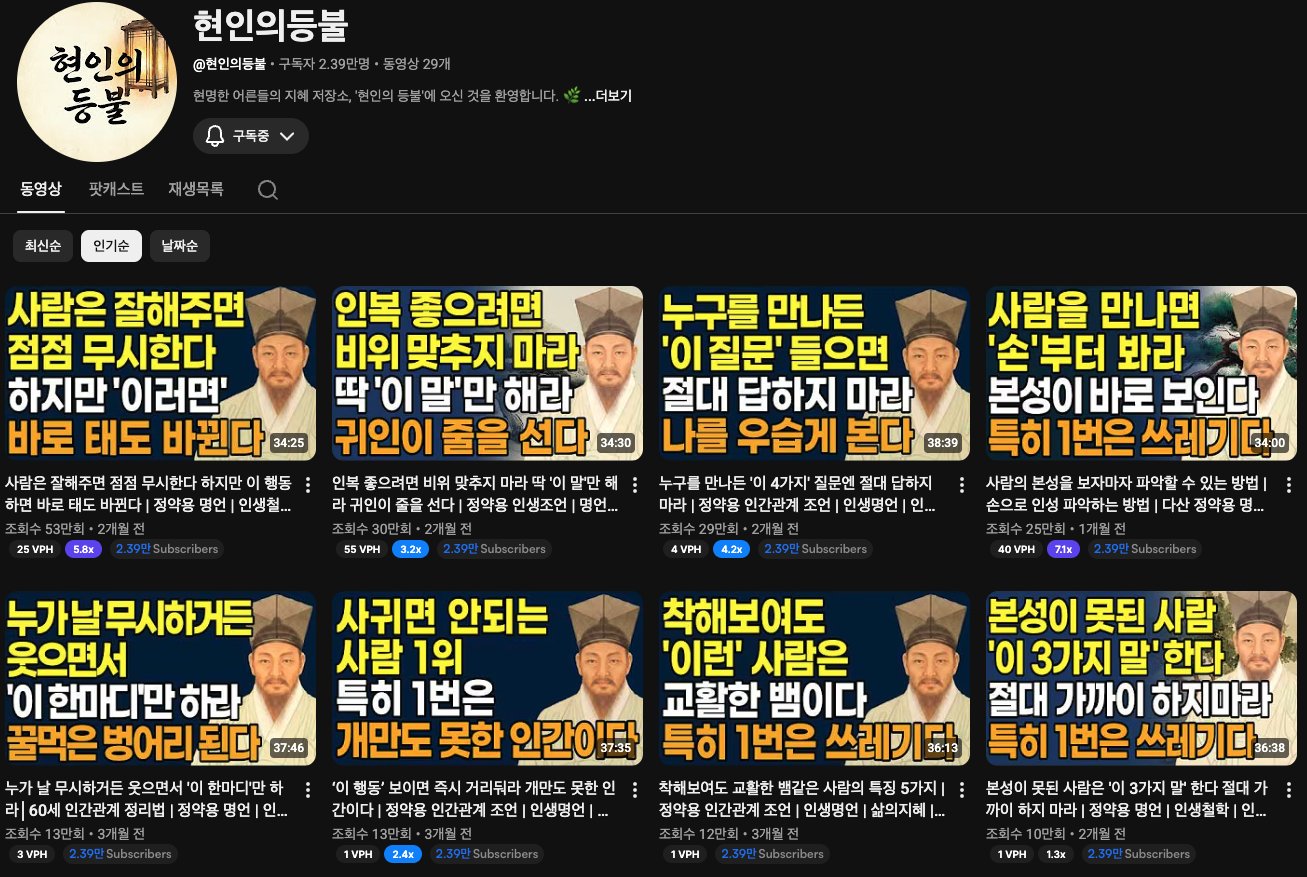Play the '본성이 못된 사람 이 3가지 말' thumbnail

(x=1142, y=678)
